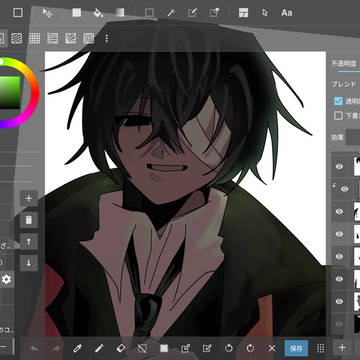Screen dimensions: 360x360
Task: Open the snap settings three-dot menu
Action: (x=107, y=39)
